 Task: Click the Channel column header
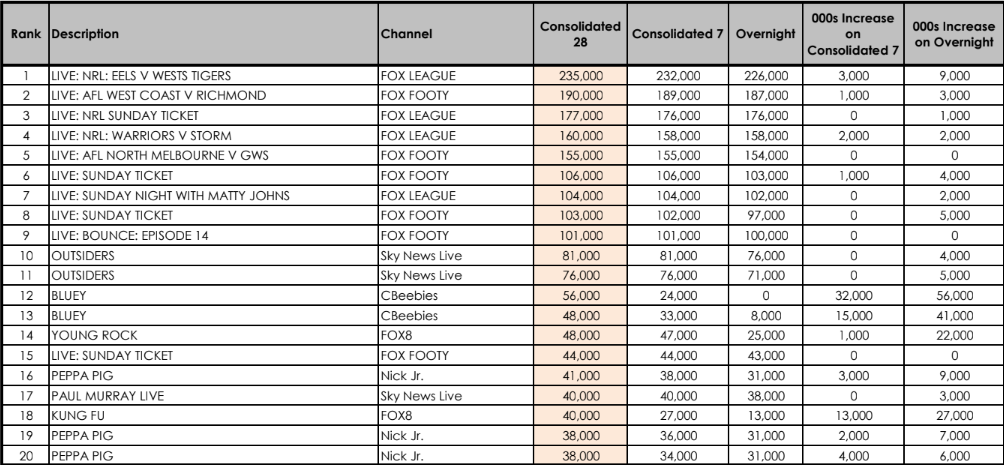pyautogui.click(x=456, y=34)
